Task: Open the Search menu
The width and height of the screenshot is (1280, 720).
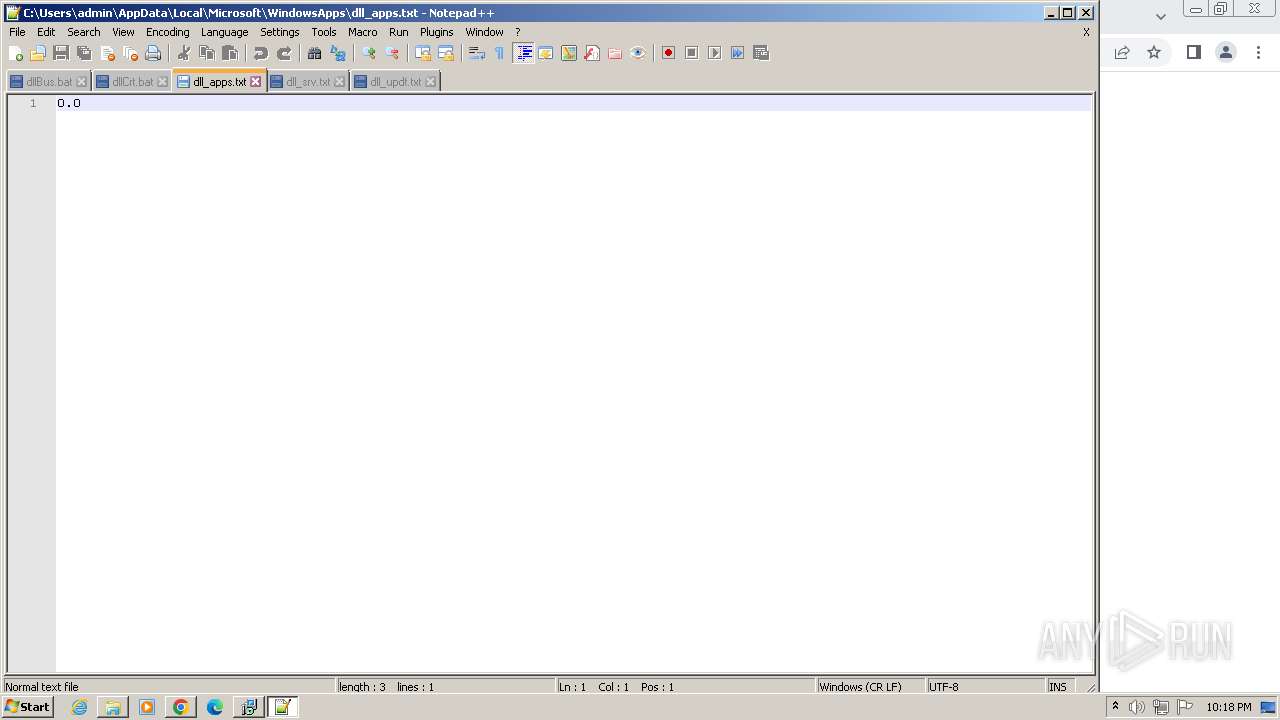Action: point(84,32)
